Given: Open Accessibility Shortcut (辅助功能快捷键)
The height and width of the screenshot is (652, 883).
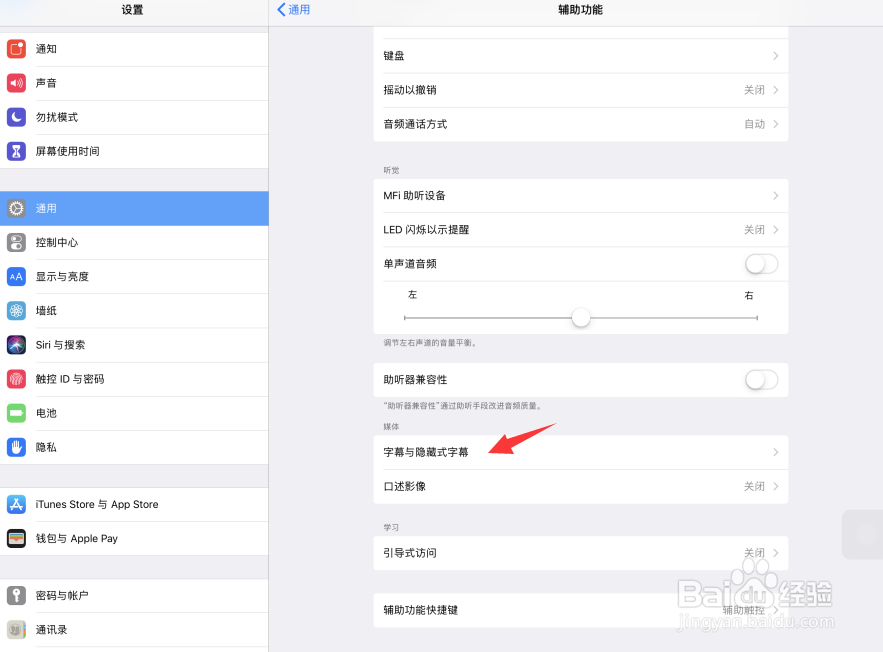Looking at the screenshot, I should (580, 610).
